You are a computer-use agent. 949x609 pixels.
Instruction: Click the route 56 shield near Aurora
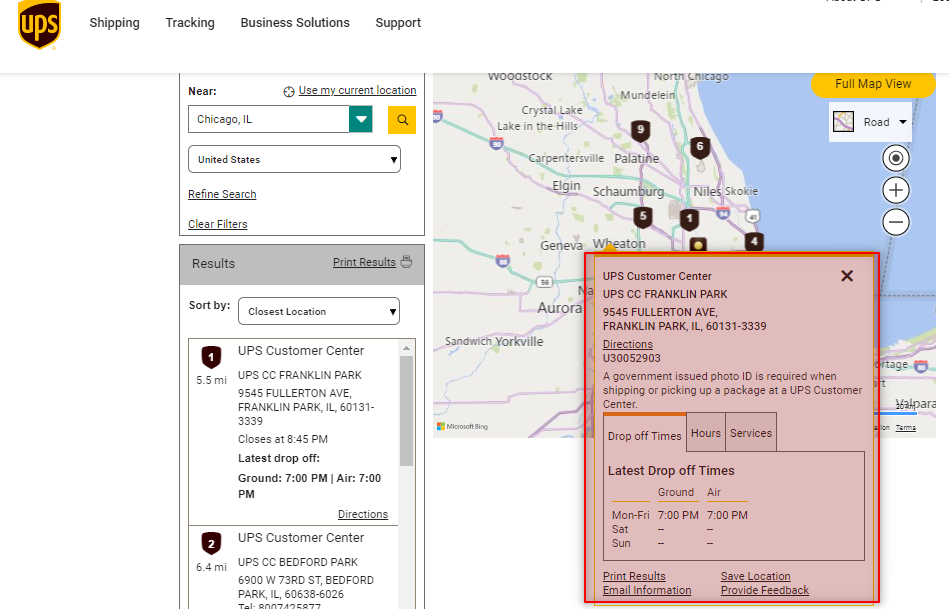point(545,282)
